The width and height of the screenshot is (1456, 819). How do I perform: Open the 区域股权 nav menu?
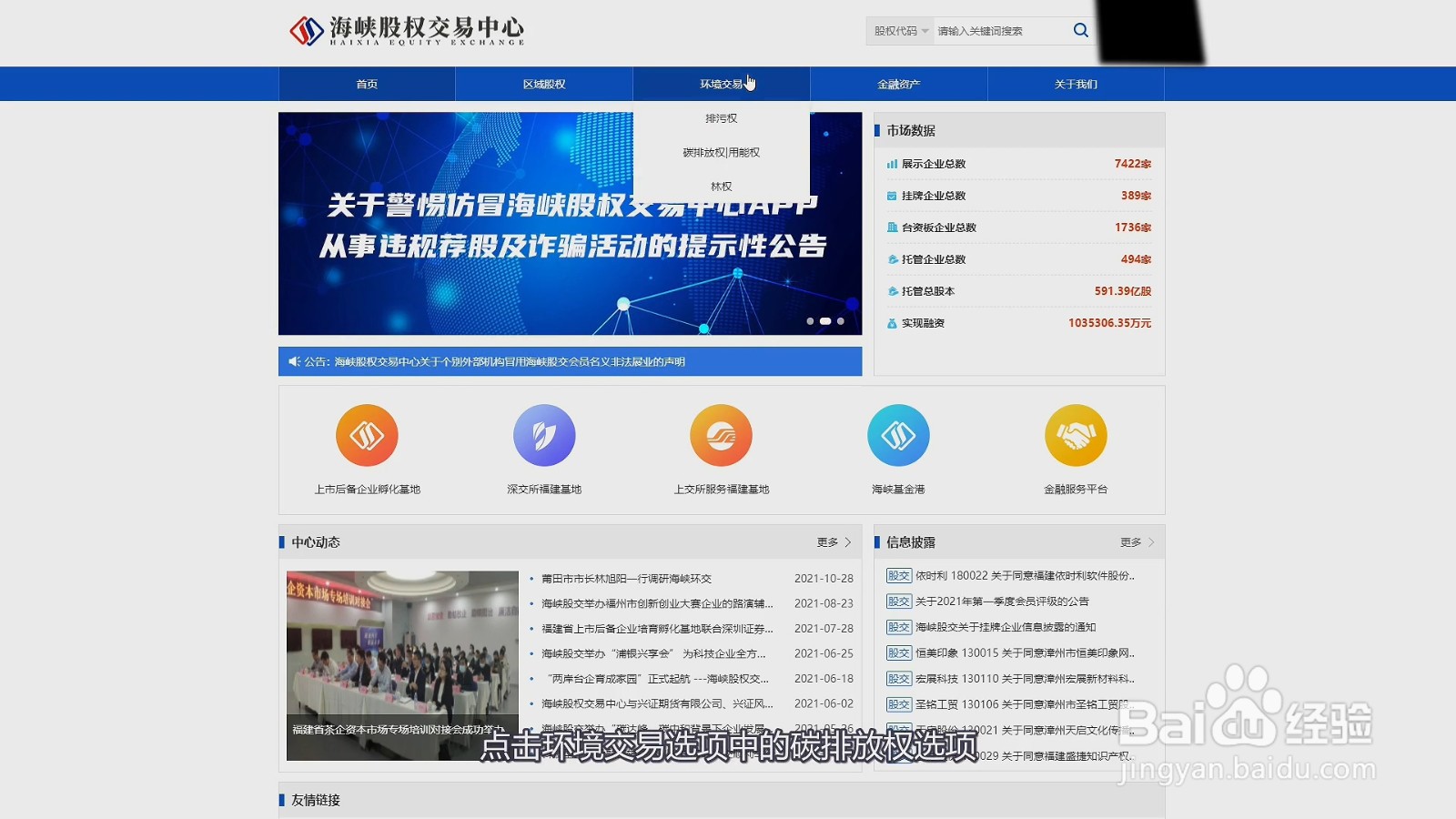coord(544,84)
